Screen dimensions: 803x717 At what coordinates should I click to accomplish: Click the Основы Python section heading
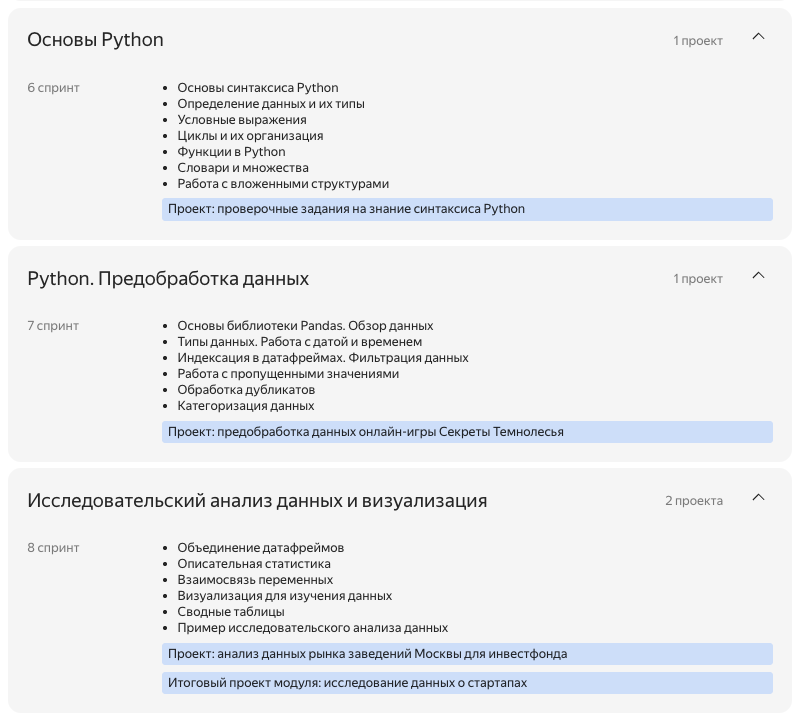(x=95, y=40)
